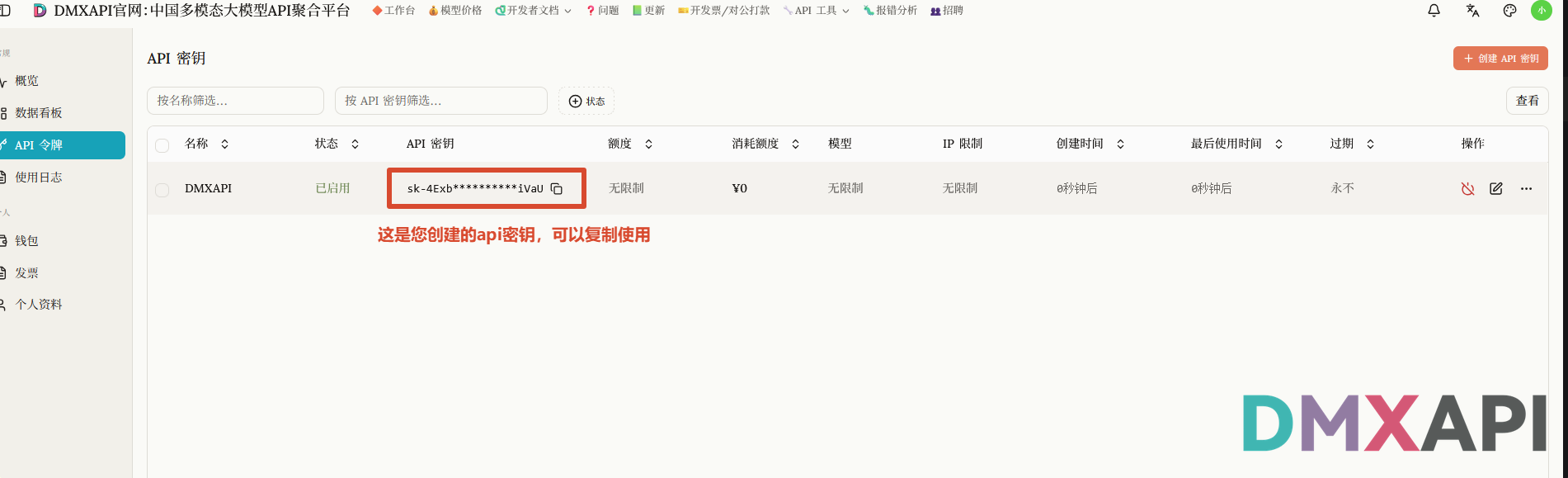
Task: Open theme palette icon
Action: tap(1510, 11)
